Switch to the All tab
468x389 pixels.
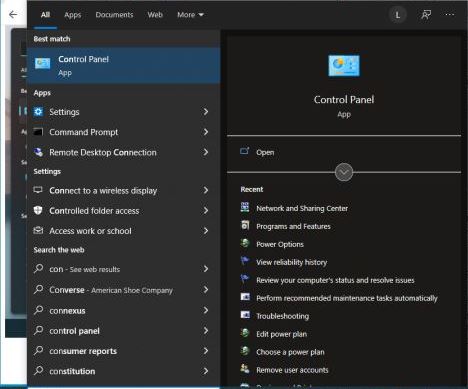pos(45,15)
